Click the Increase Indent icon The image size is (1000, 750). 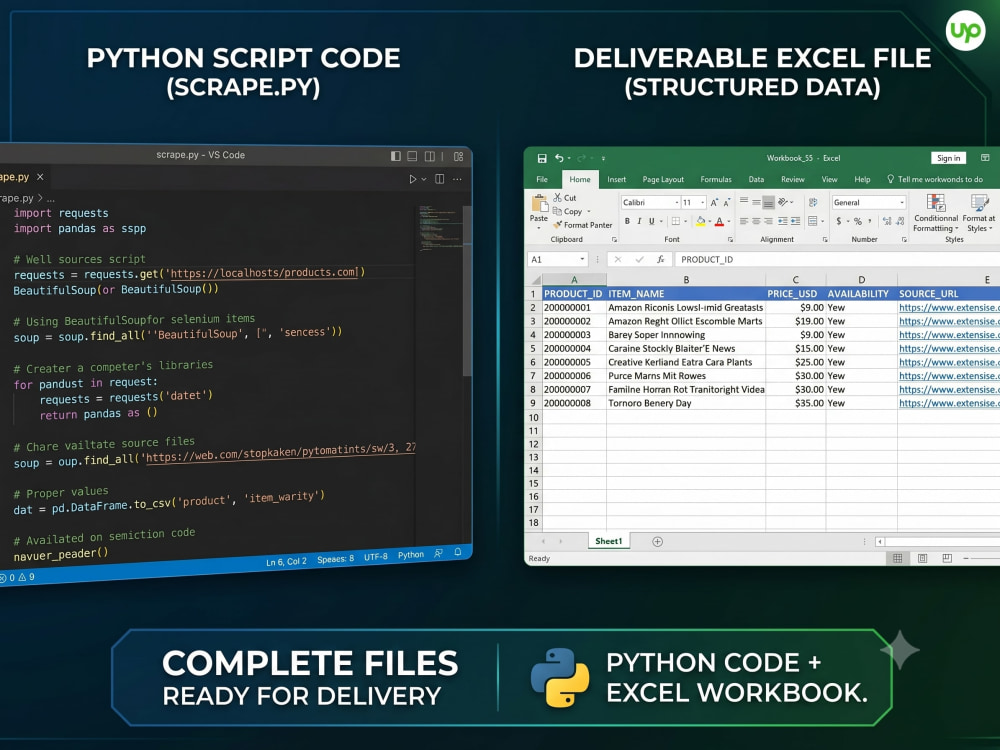795,221
